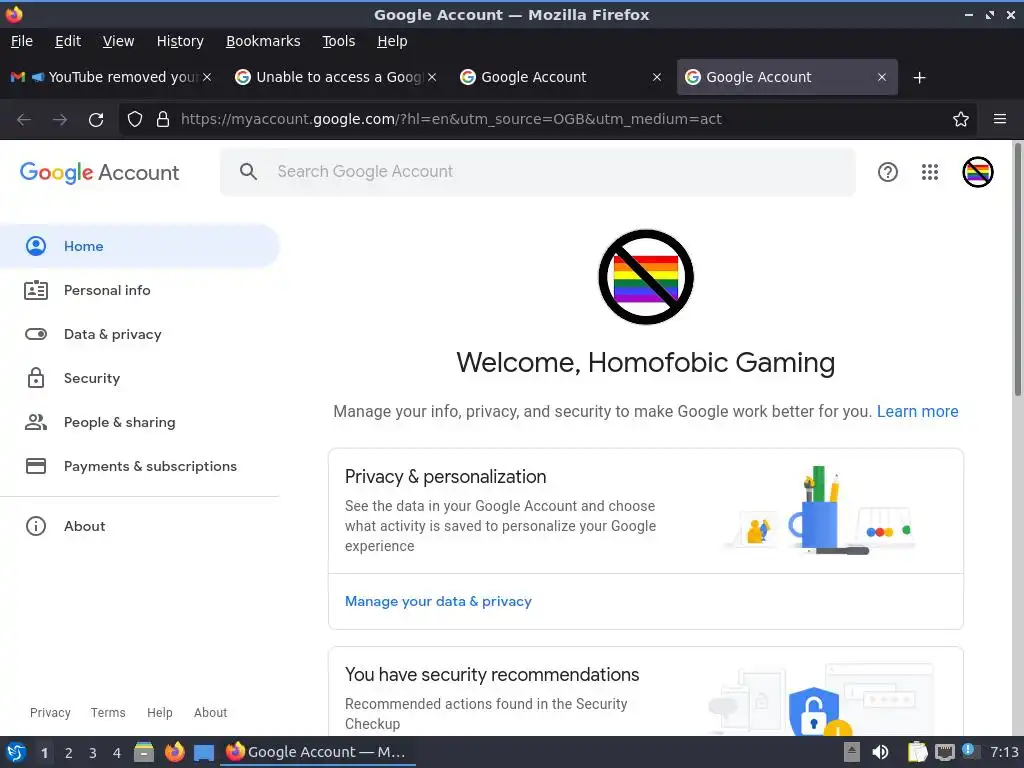Open the footer Help link

[159, 712]
